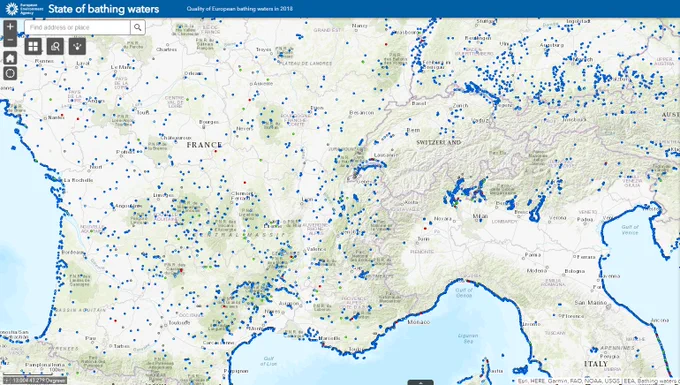Click the Chartres city label

click(x=166, y=49)
